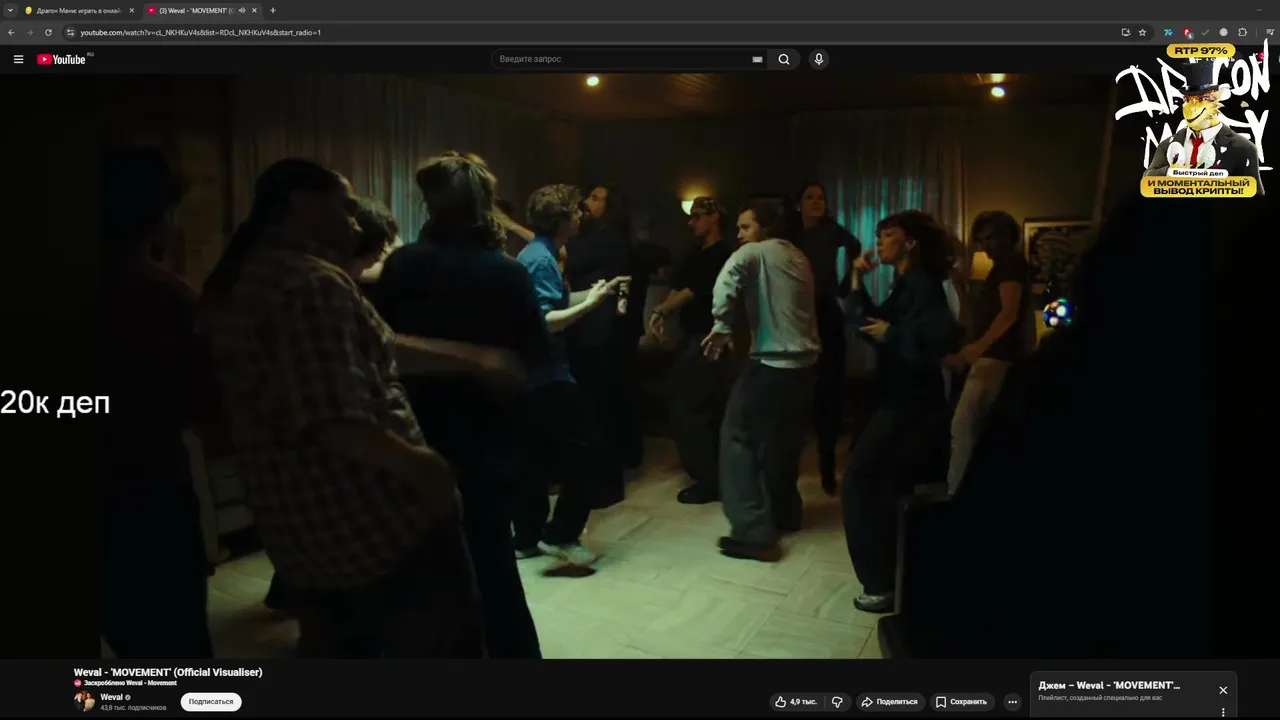This screenshot has width=1280, height=720.
Task: Click the browser address bar URL
Action: tap(200, 32)
